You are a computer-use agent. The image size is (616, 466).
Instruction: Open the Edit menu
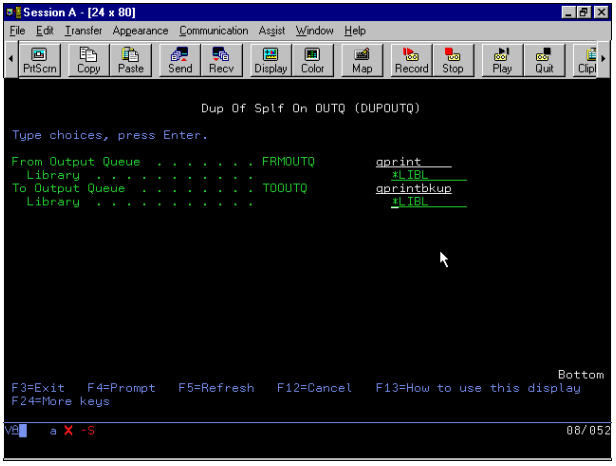tap(44, 31)
